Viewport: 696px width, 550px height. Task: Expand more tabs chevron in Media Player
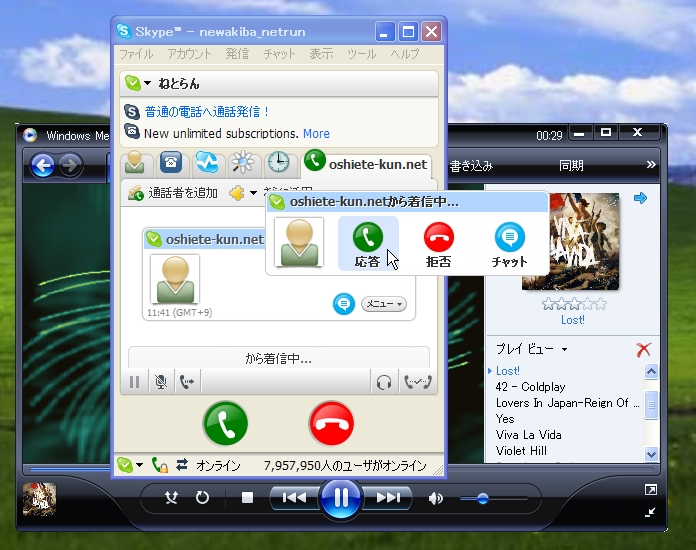651,165
